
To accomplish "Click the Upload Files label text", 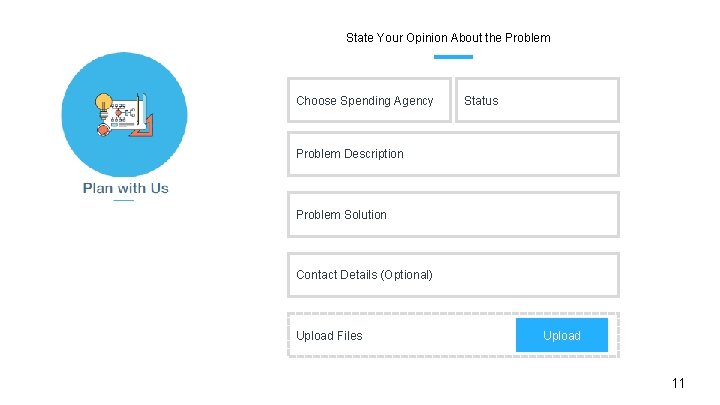I will click(x=329, y=336).
